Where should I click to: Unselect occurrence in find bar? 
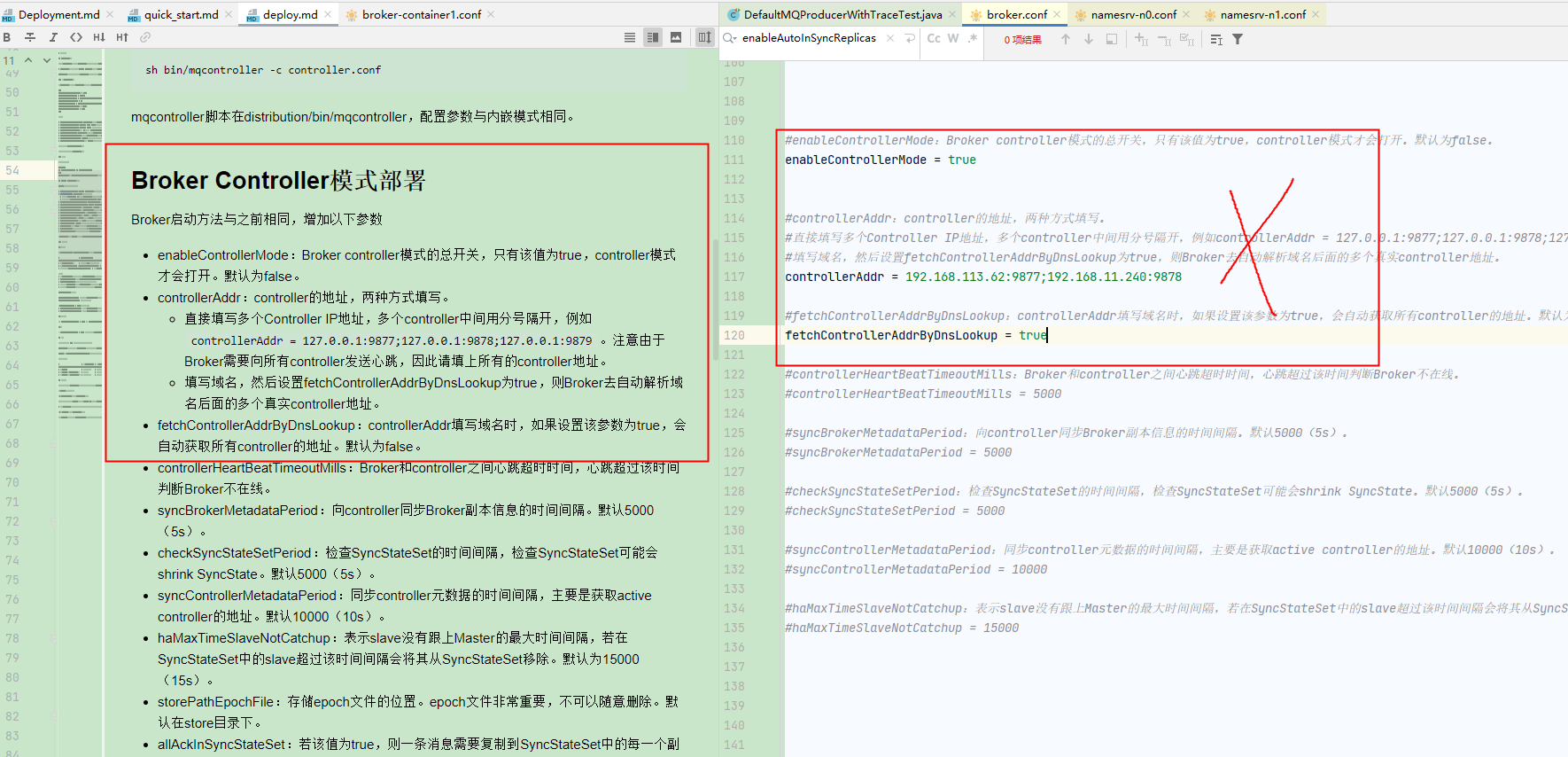[x=1164, y=39]
